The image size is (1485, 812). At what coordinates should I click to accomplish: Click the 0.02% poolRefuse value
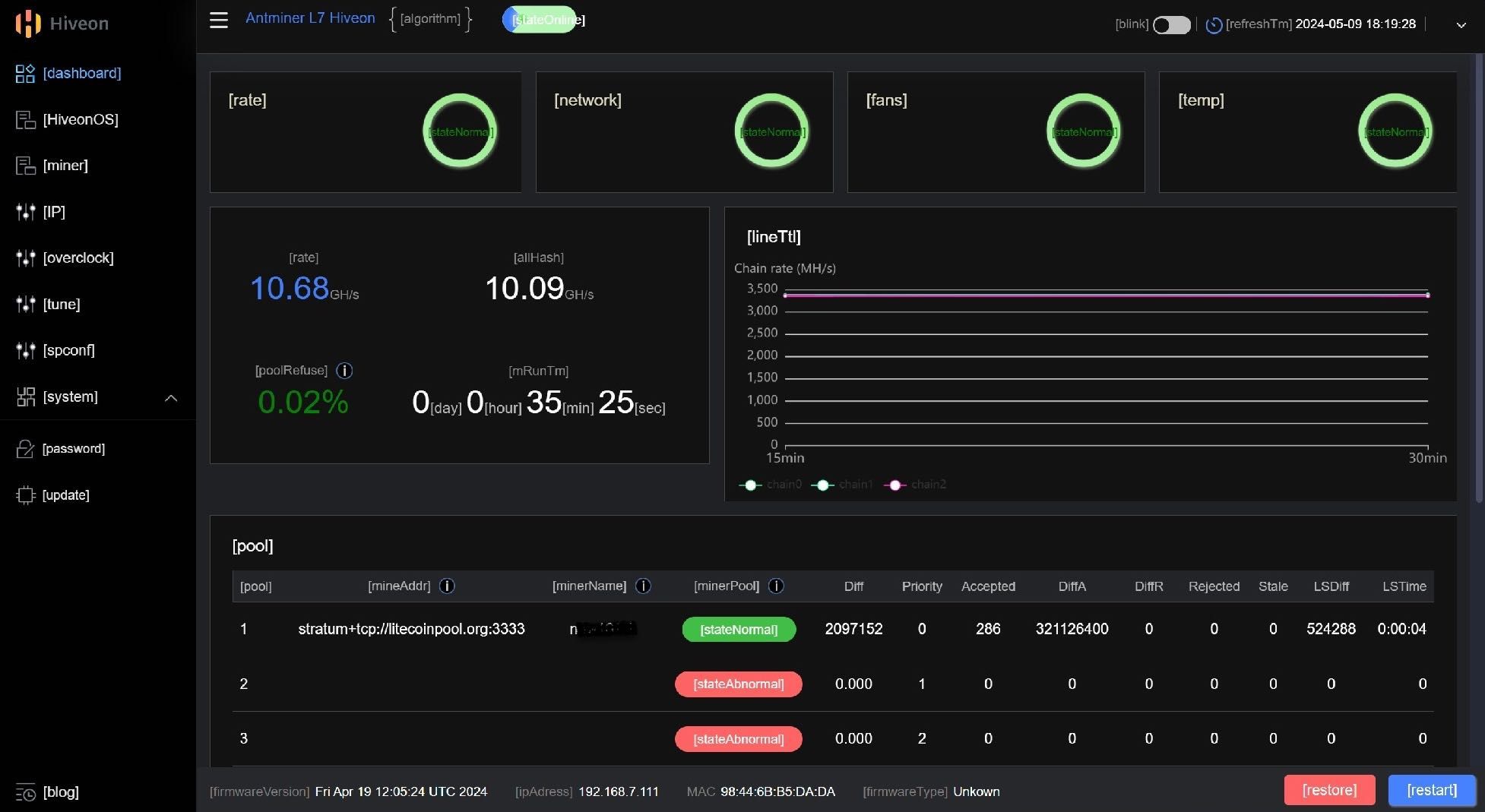(303, 402)
